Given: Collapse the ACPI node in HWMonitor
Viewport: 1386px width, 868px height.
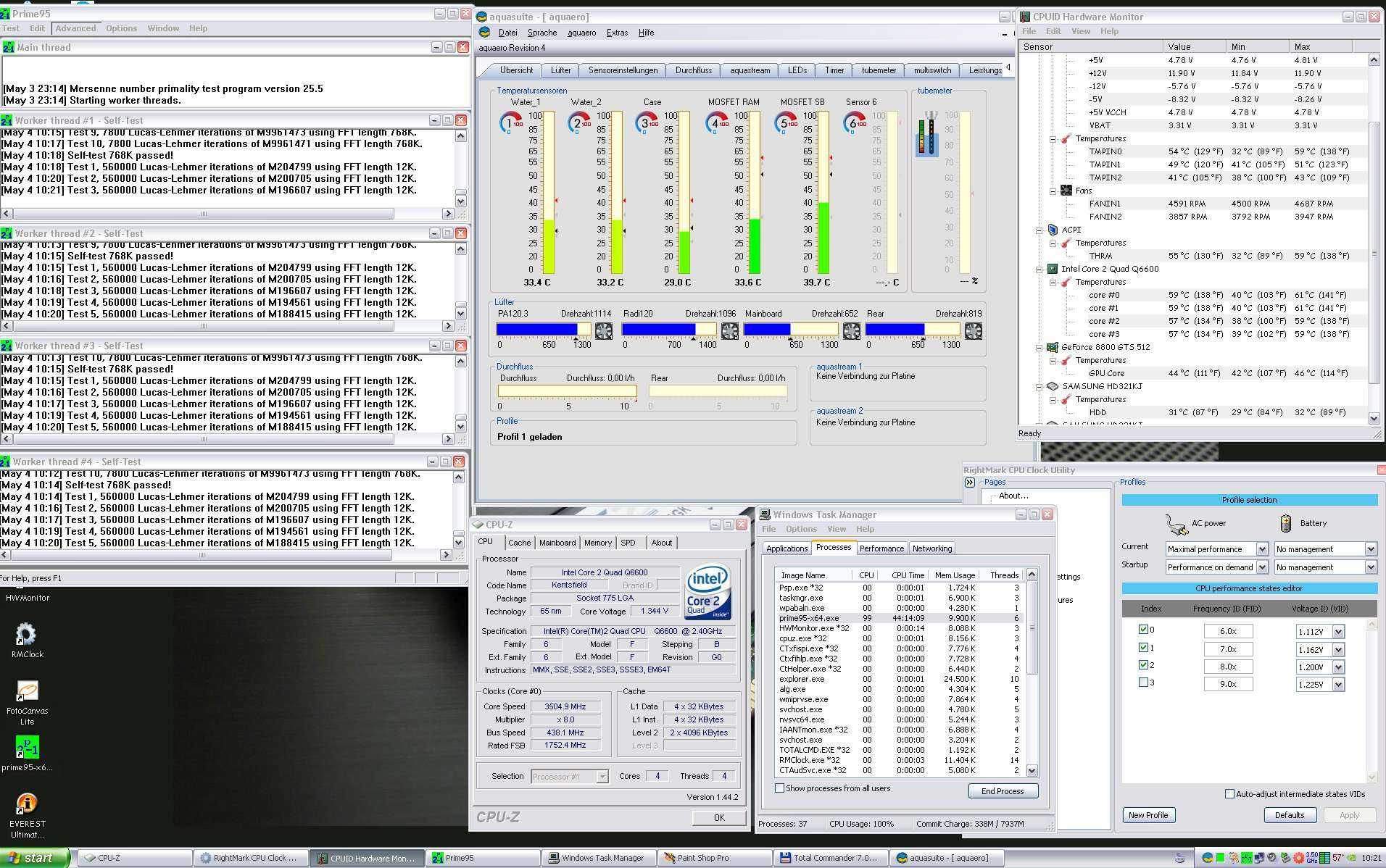Looking at the screenshot, I should tap(1039, 230).
